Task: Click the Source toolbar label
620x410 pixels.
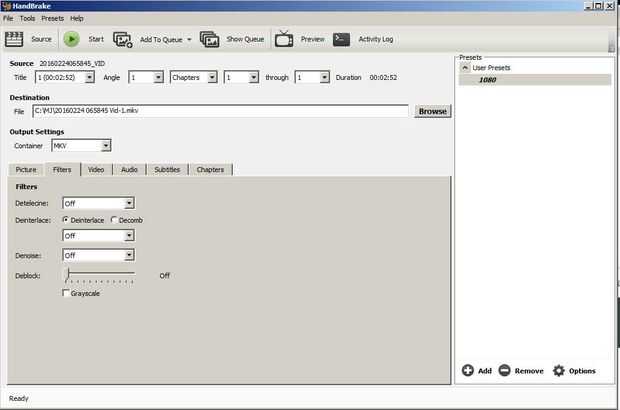Action: [42, 39]
